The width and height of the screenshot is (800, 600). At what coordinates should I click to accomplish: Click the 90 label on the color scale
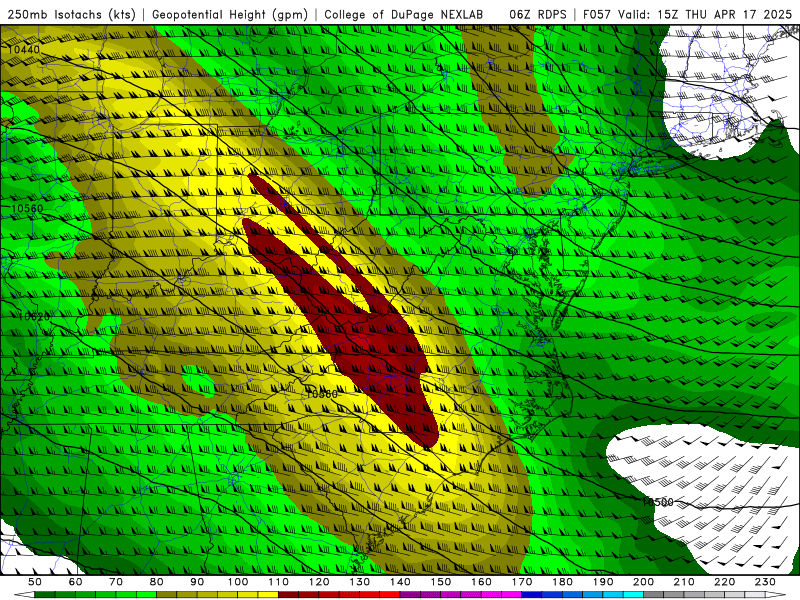click(197, 582)
